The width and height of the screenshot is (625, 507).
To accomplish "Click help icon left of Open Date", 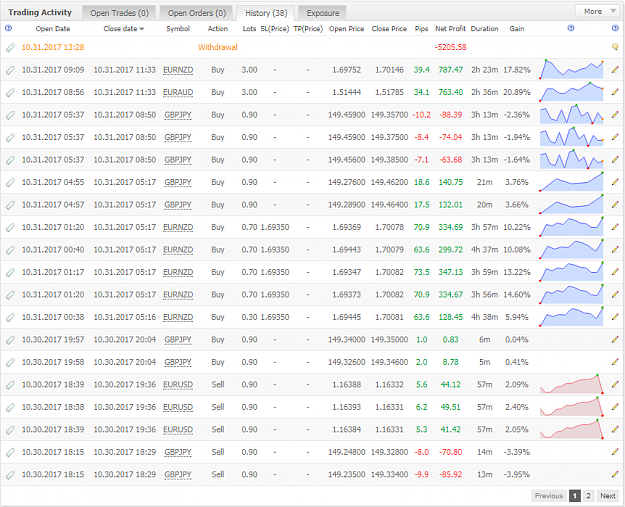I will 8,28.
